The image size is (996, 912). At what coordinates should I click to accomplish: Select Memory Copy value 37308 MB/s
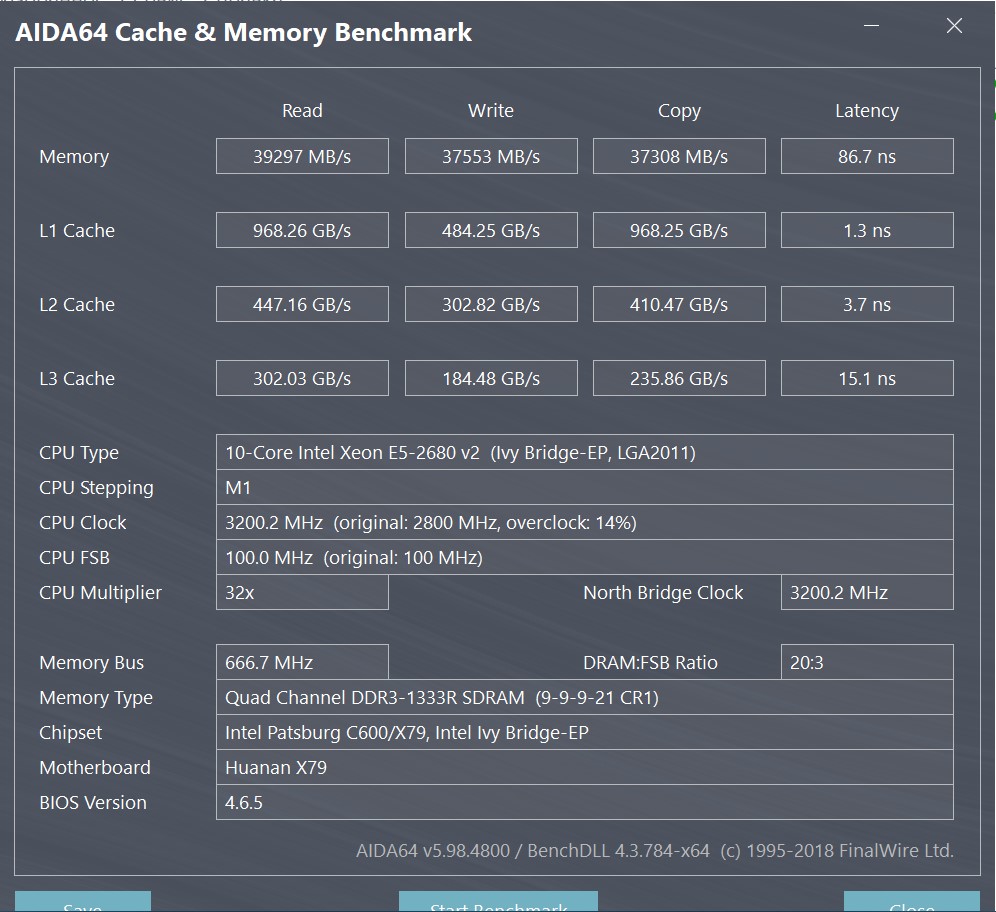[679, 156]
